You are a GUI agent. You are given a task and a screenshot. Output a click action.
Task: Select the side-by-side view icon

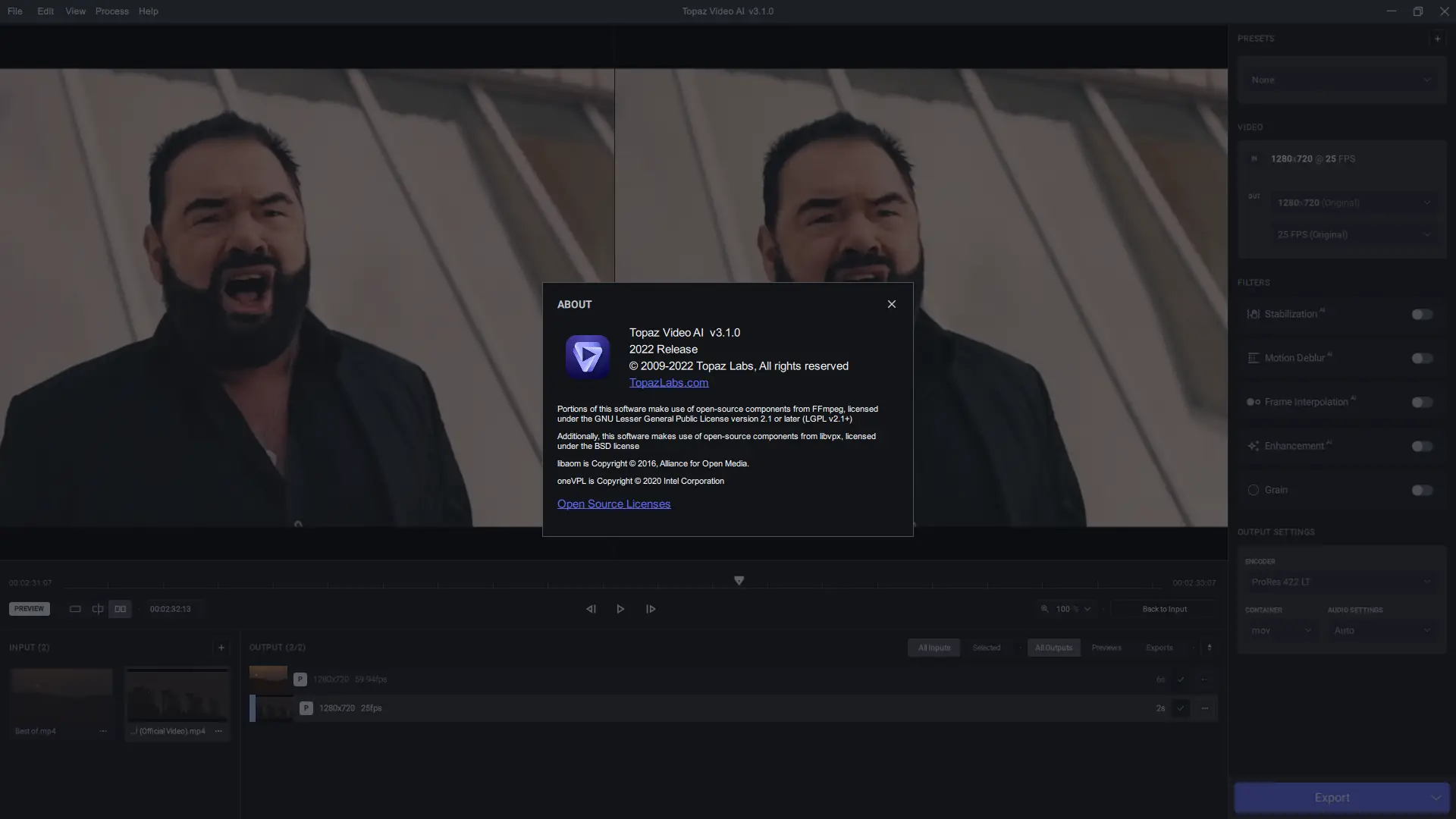(120, 609)
